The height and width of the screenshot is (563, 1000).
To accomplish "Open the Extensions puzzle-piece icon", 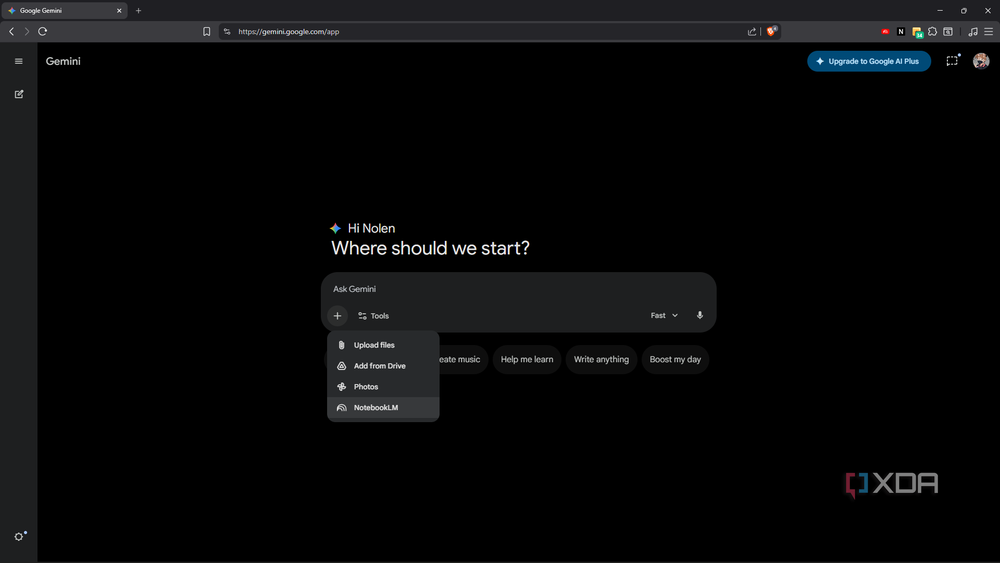I will (x=932, y=31).
